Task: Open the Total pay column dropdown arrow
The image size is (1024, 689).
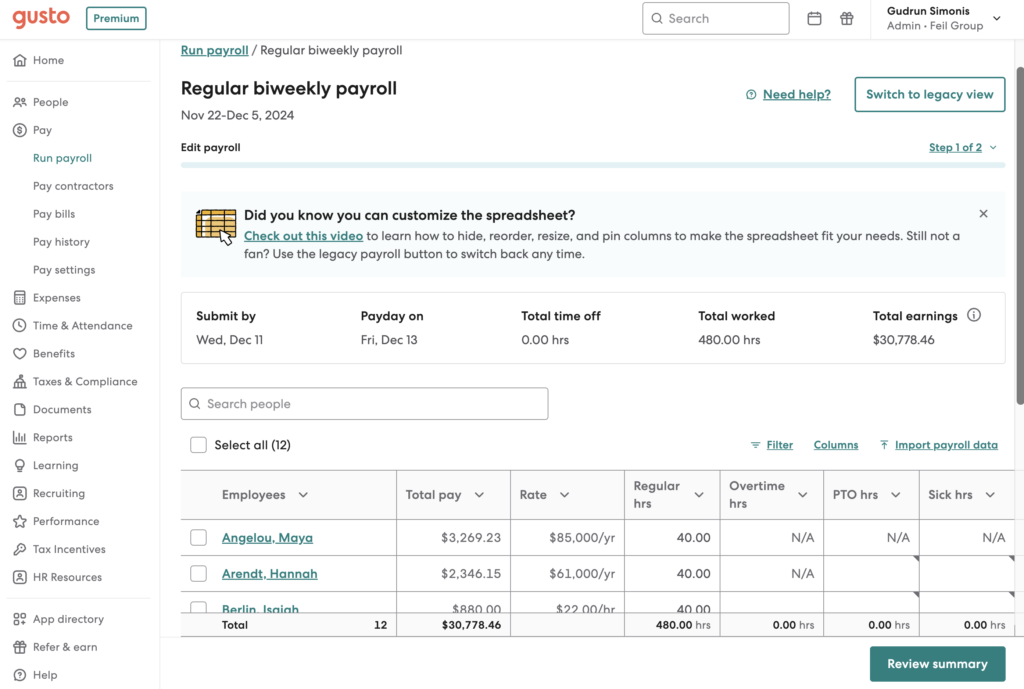Action: [x=479, y=495]
